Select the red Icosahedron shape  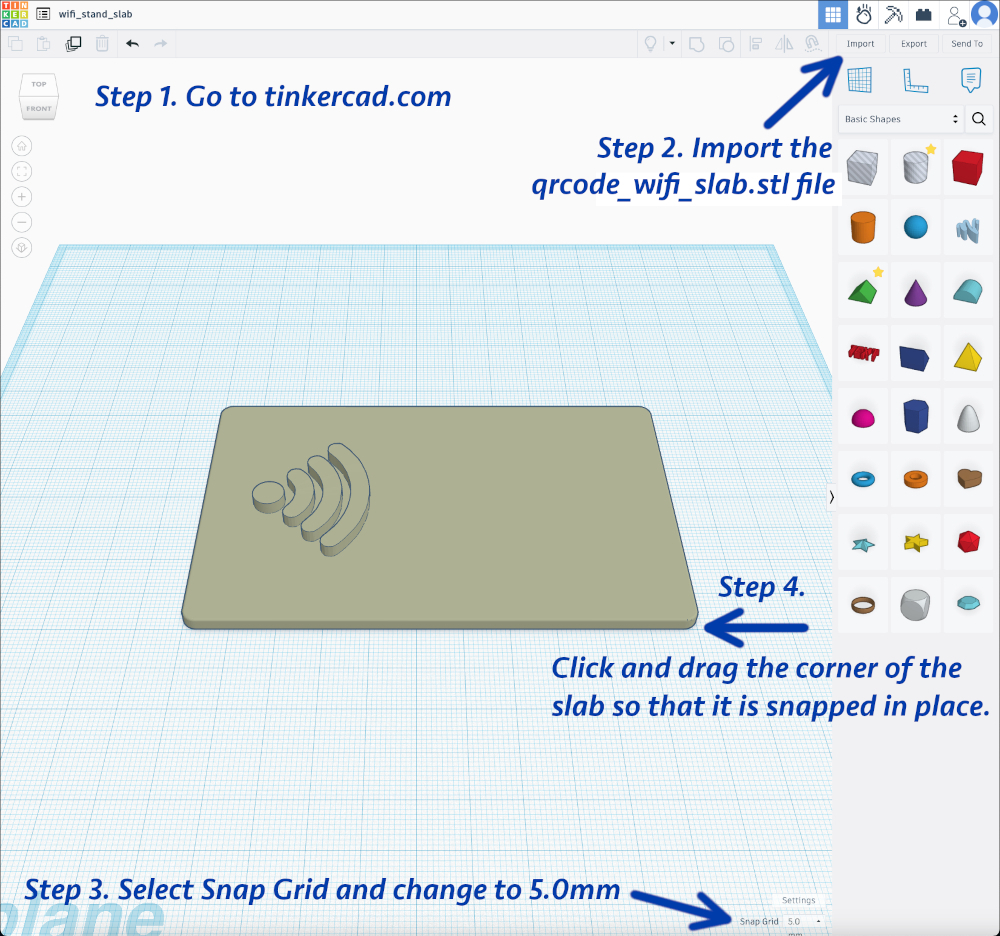point(968,542)
